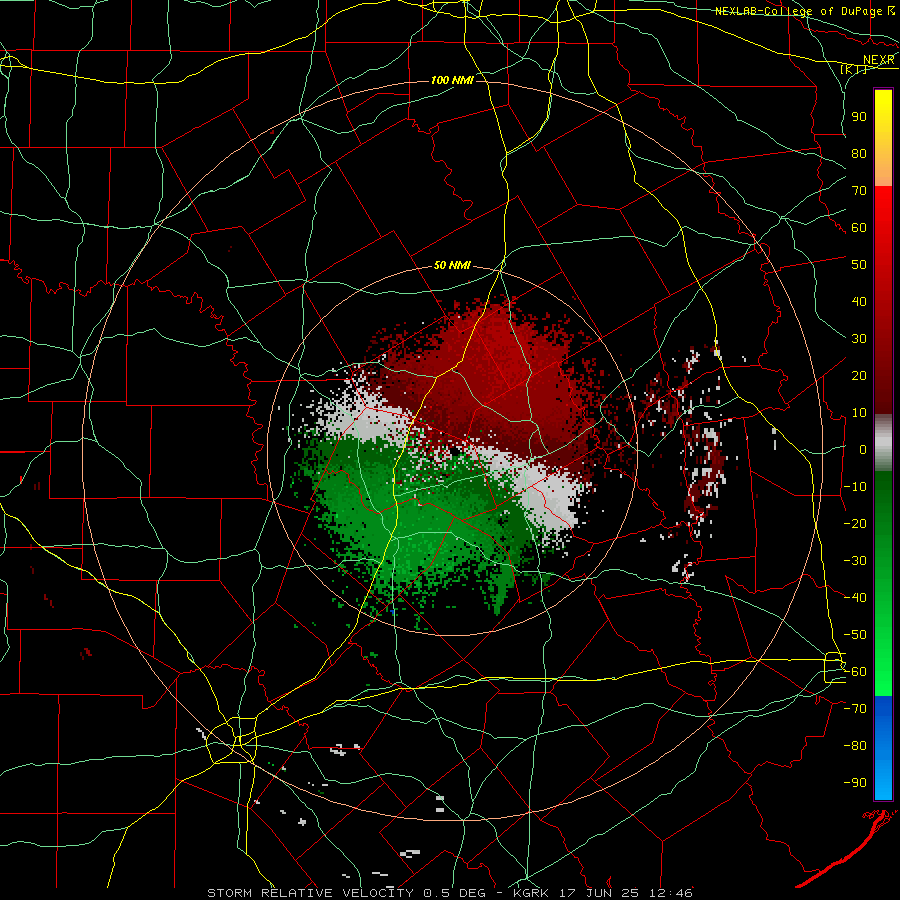The height and width of the screenshot is (900, 900).
Task: Click the "70" value on the velocity scale
Action: point(859,191)
